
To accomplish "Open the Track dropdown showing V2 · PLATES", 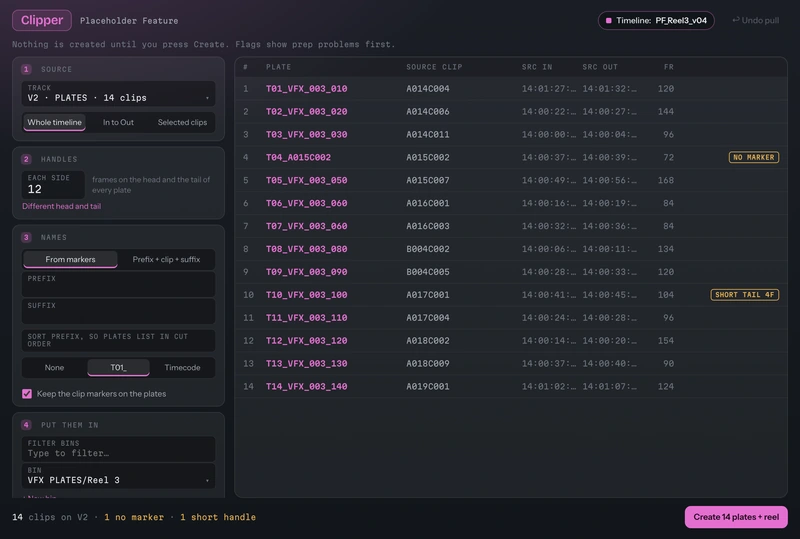I will tap(118, 93).
